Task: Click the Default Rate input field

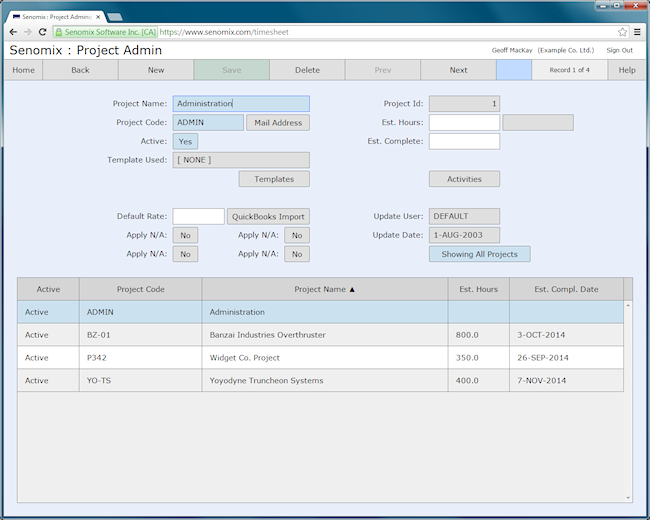Action: [x=199, y=216]
